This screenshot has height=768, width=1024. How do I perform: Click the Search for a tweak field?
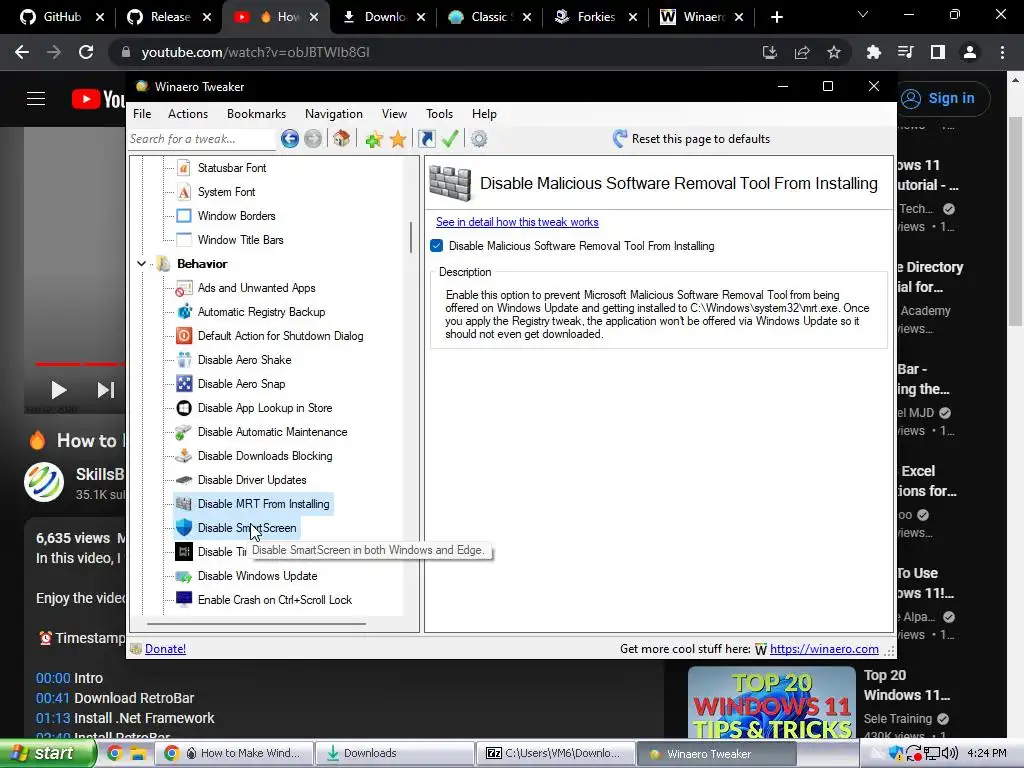pyautogui.click(x=201, y=138)
